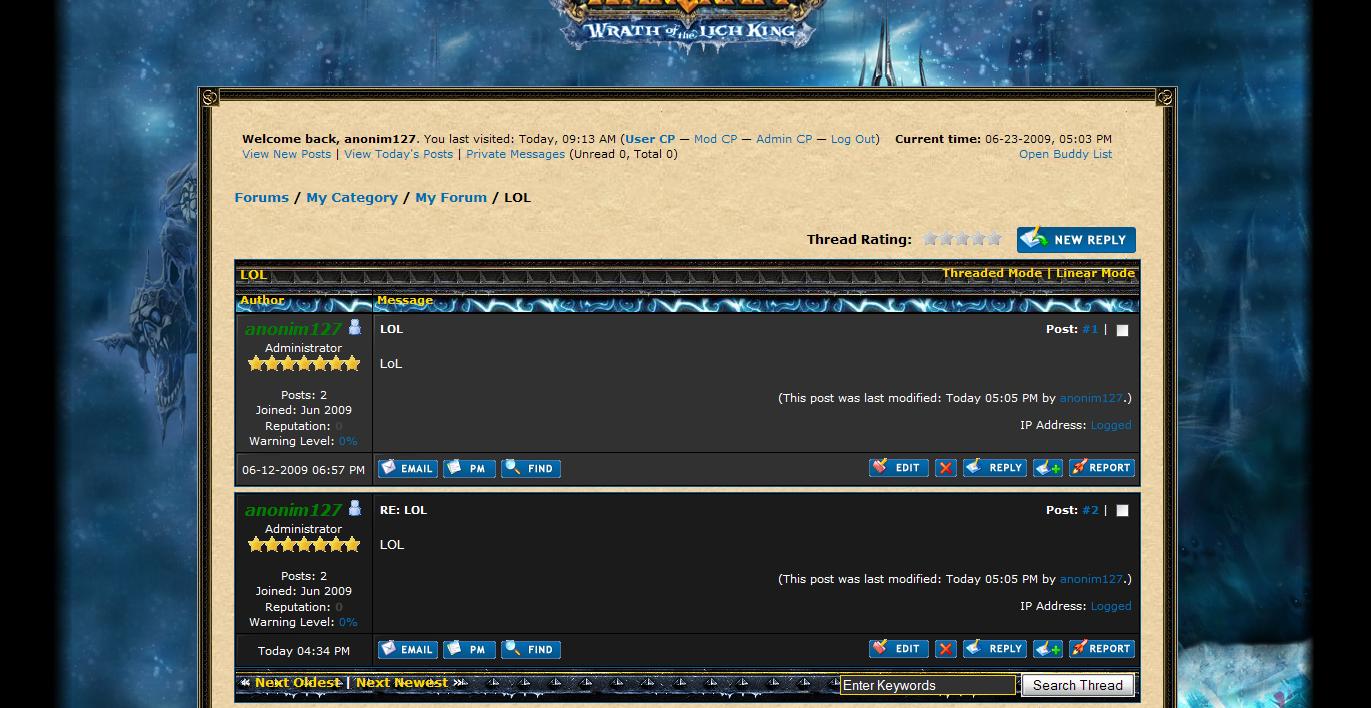Screen dimensions: 1371x708
Task: Open Mod CP
Action: click(715, 139)
